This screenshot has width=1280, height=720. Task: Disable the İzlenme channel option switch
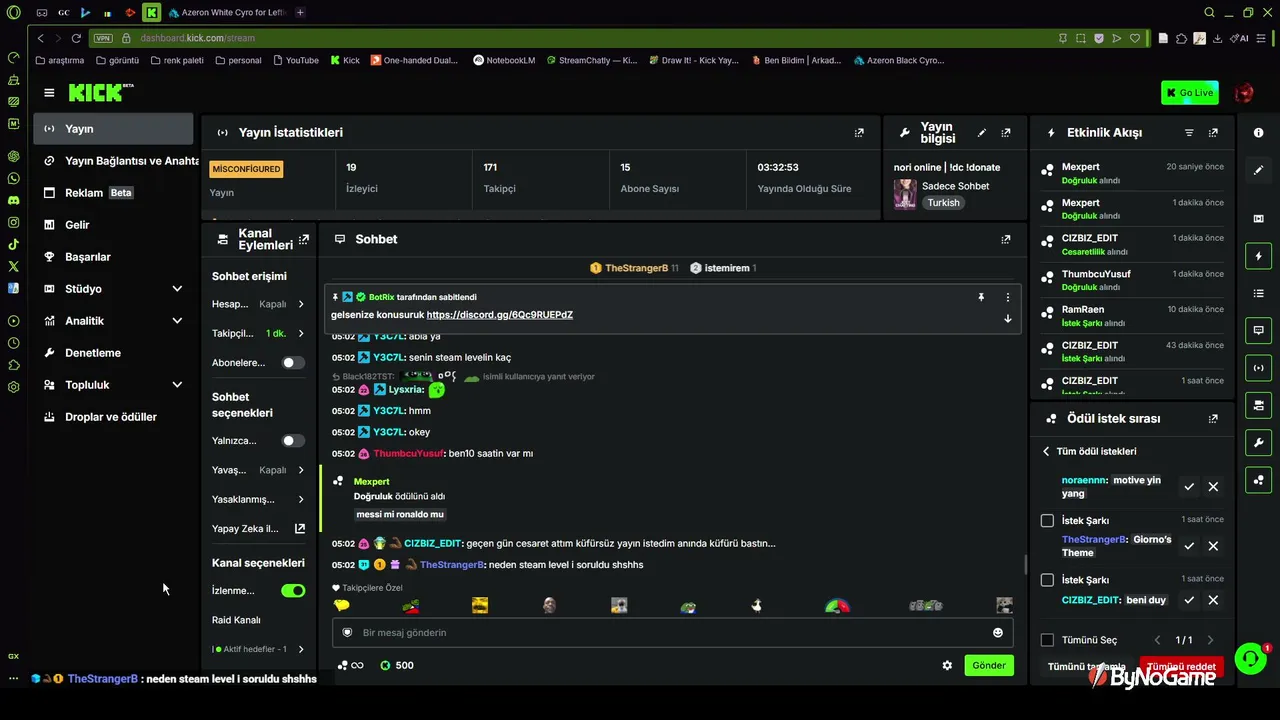[293, 591]
